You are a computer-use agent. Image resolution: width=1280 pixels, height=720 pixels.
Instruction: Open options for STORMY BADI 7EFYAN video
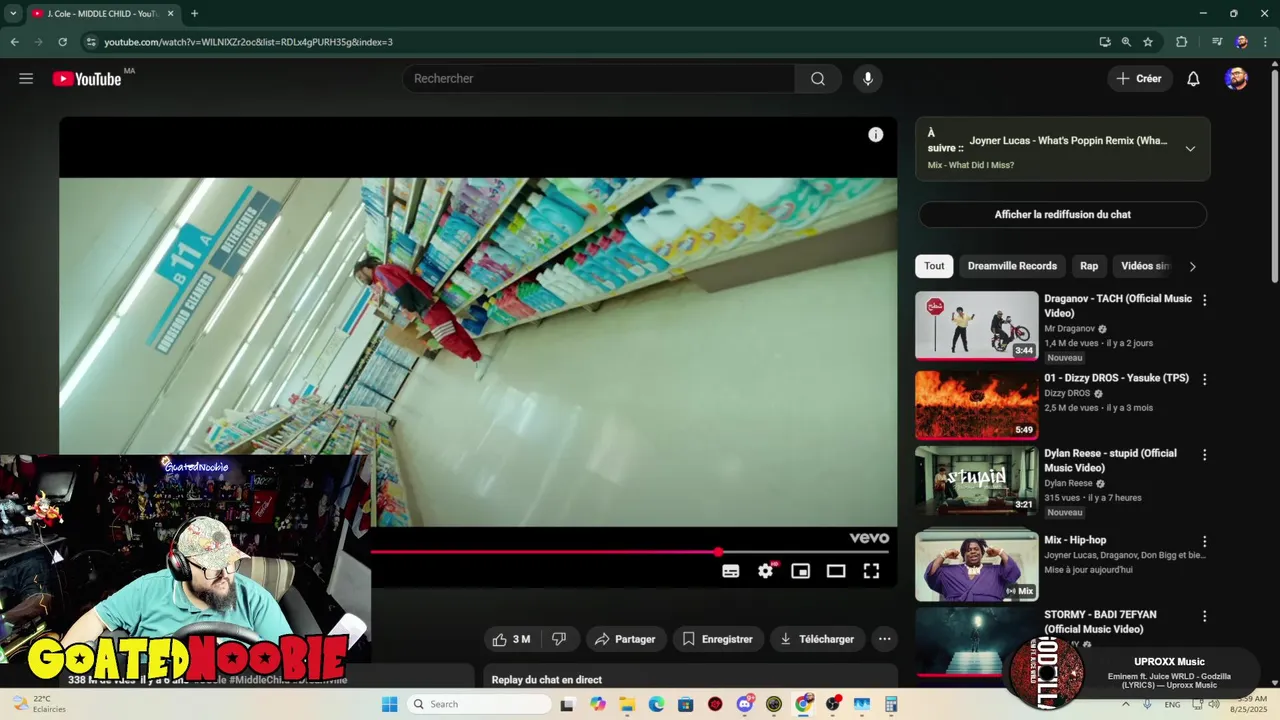click(1204, 617)
